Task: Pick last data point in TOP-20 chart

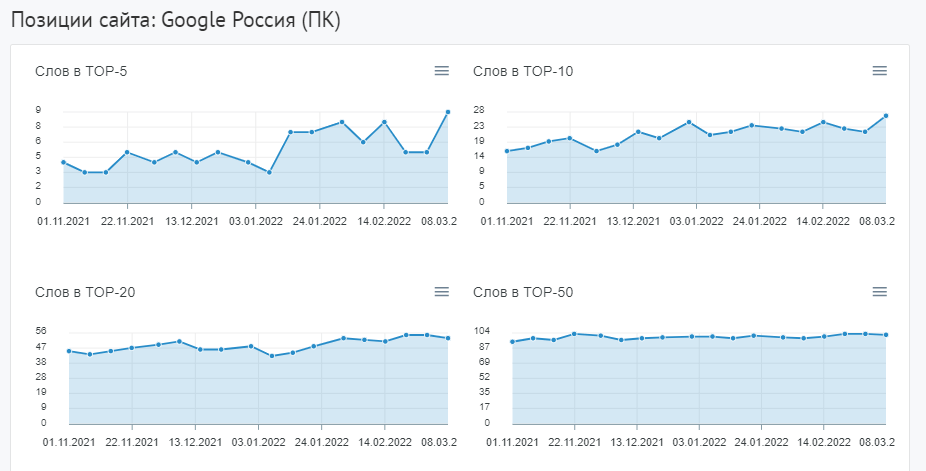Action: 448,338
